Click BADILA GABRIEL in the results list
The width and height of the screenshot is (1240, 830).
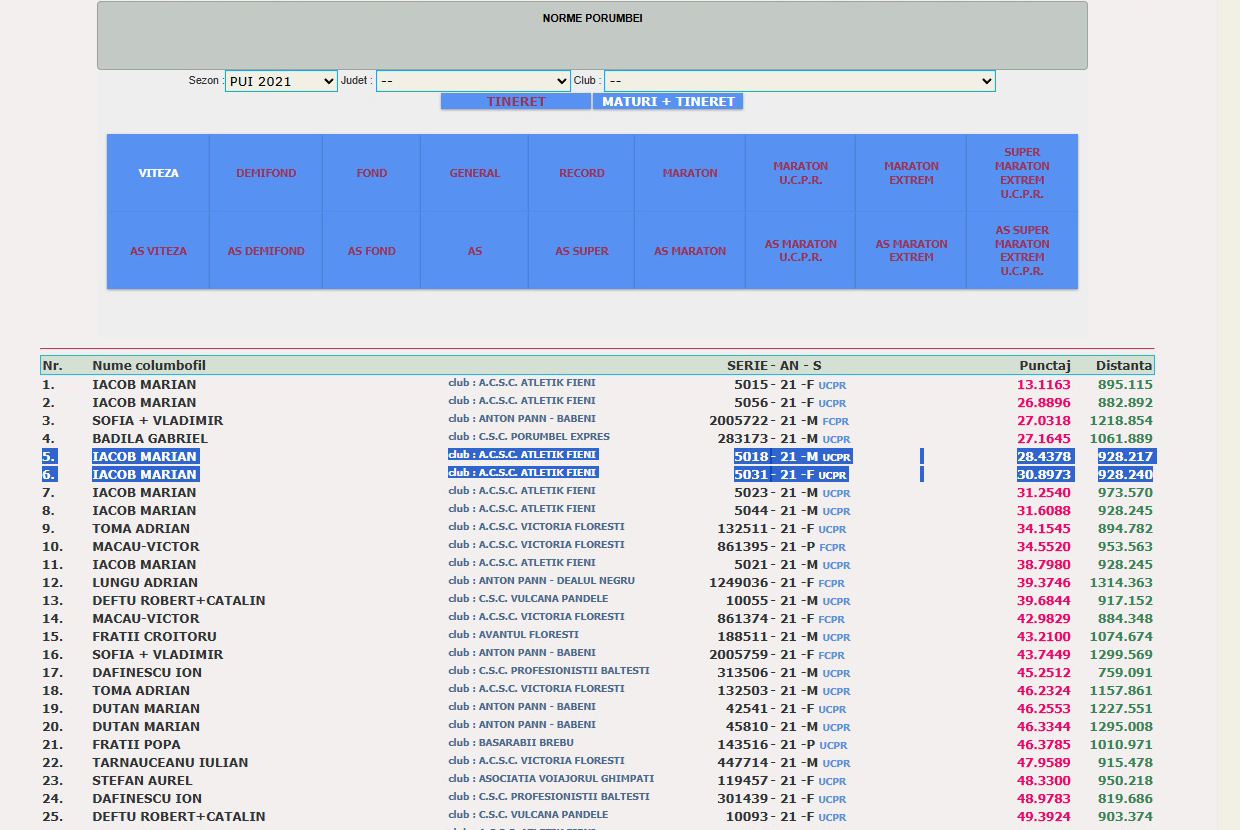coord(150,438)
